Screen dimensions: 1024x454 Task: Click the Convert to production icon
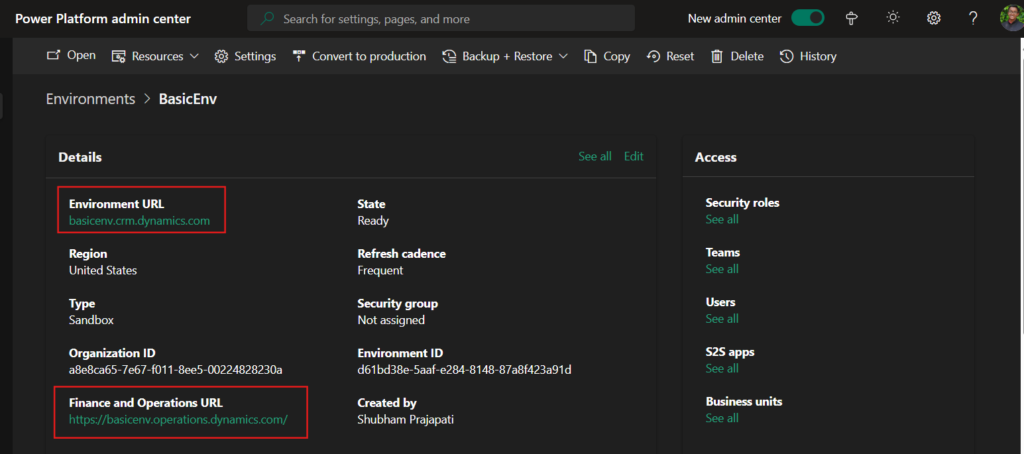299,56
